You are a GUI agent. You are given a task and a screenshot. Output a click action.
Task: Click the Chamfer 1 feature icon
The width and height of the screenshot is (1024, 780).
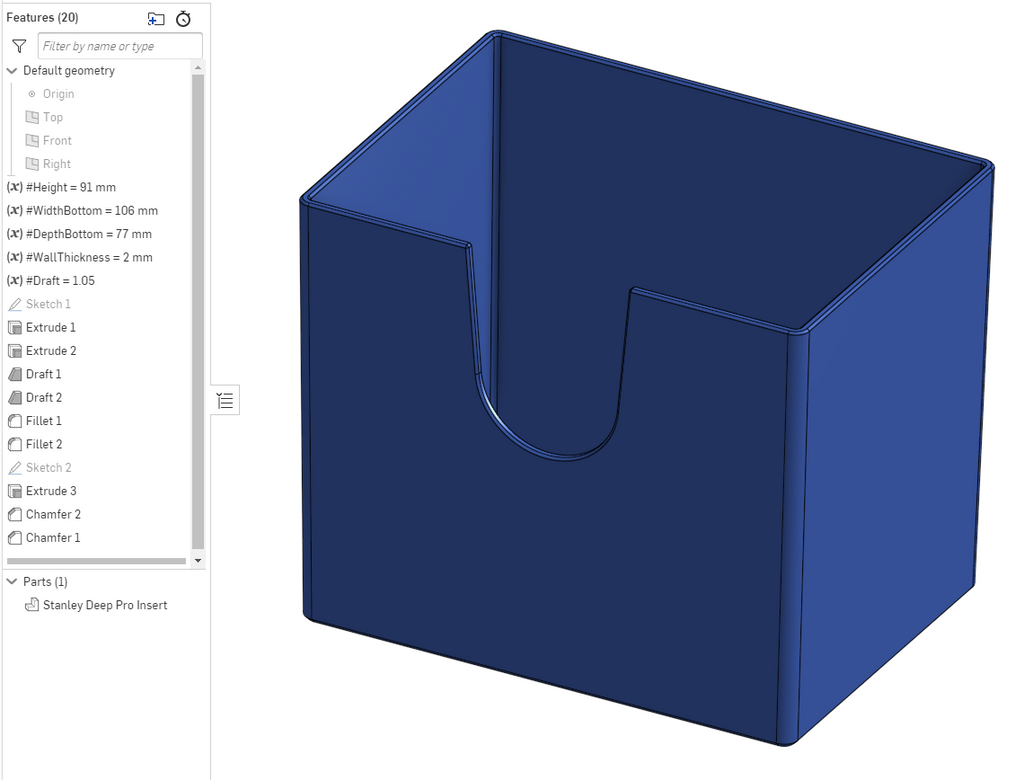[x=15, y=538]
